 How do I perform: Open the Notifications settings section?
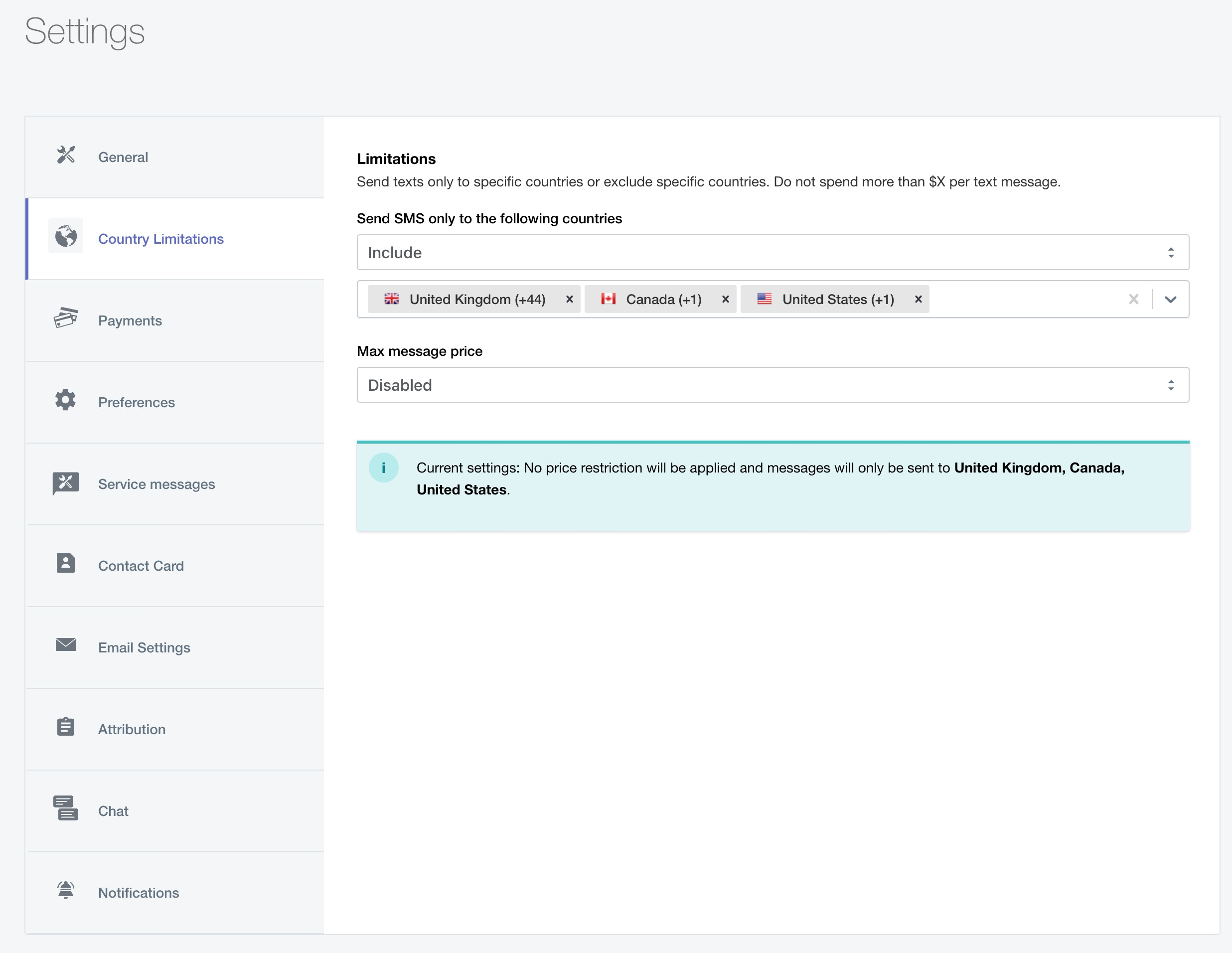[x=138, y=893]
